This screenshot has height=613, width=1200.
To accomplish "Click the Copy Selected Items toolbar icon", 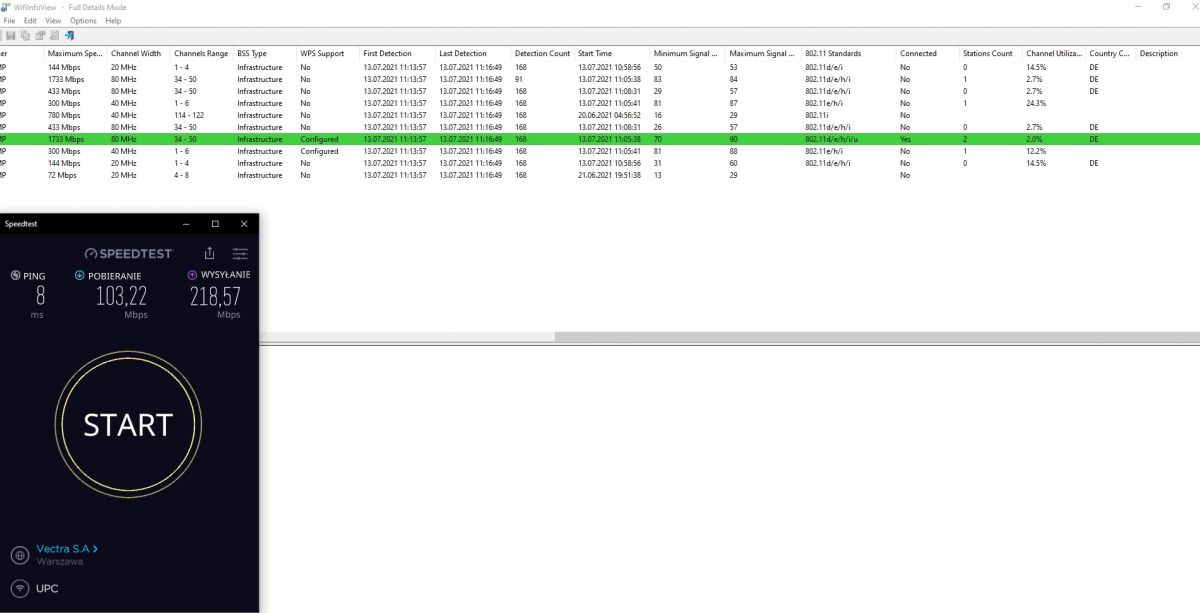I will click(26, 35).
